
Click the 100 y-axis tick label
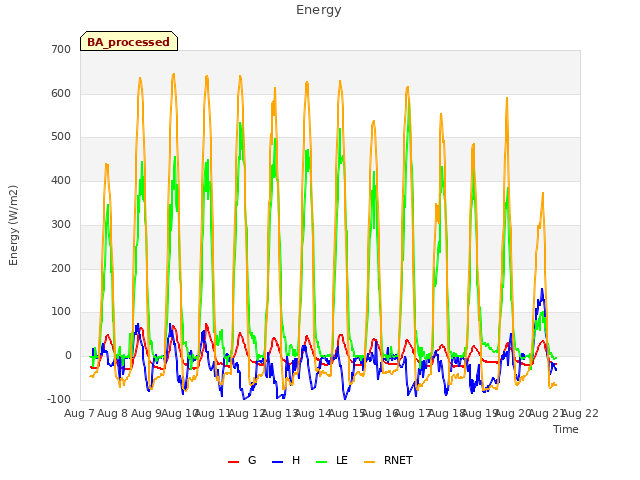61,312
